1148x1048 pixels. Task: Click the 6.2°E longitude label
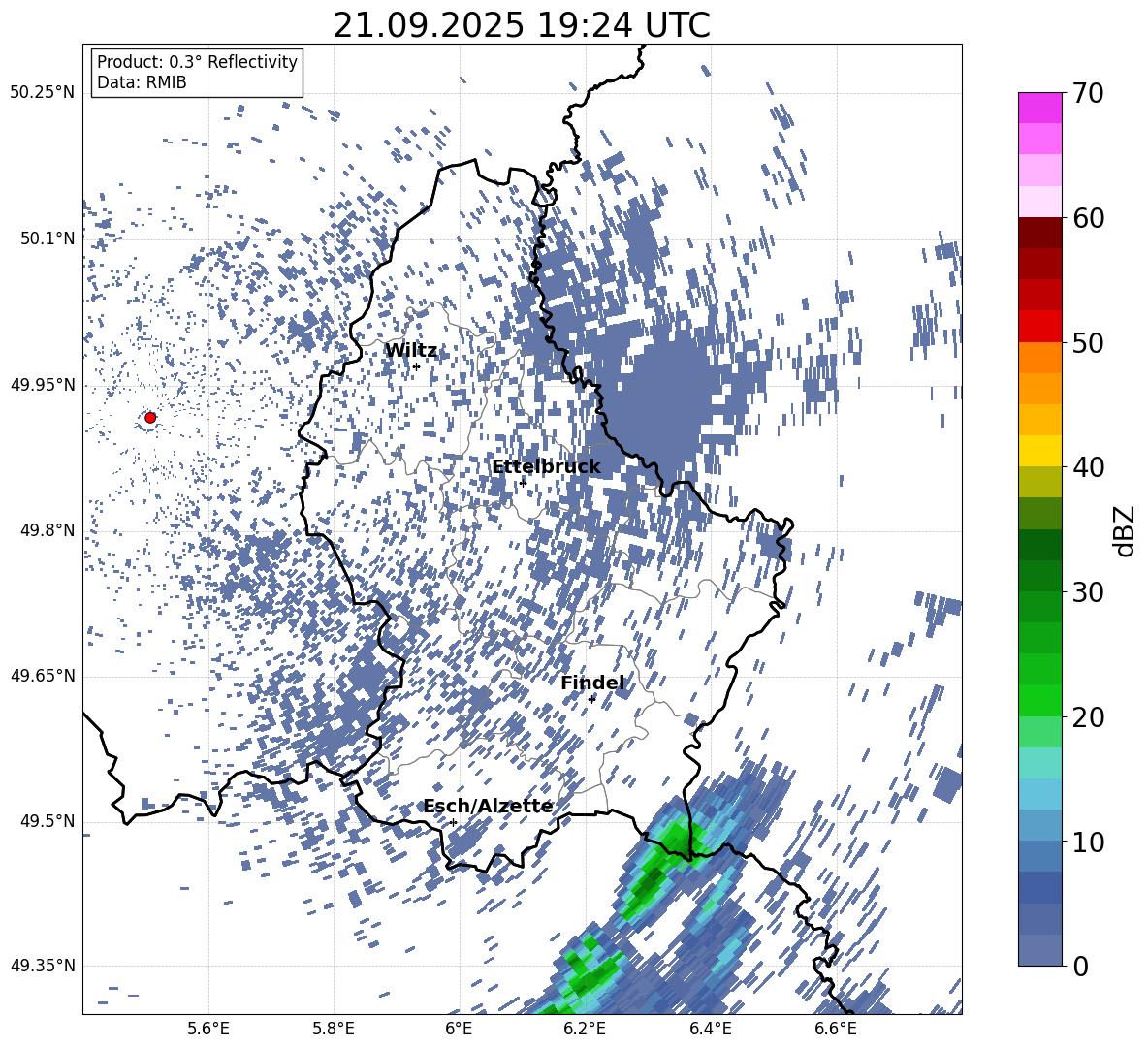[585, 1029]
